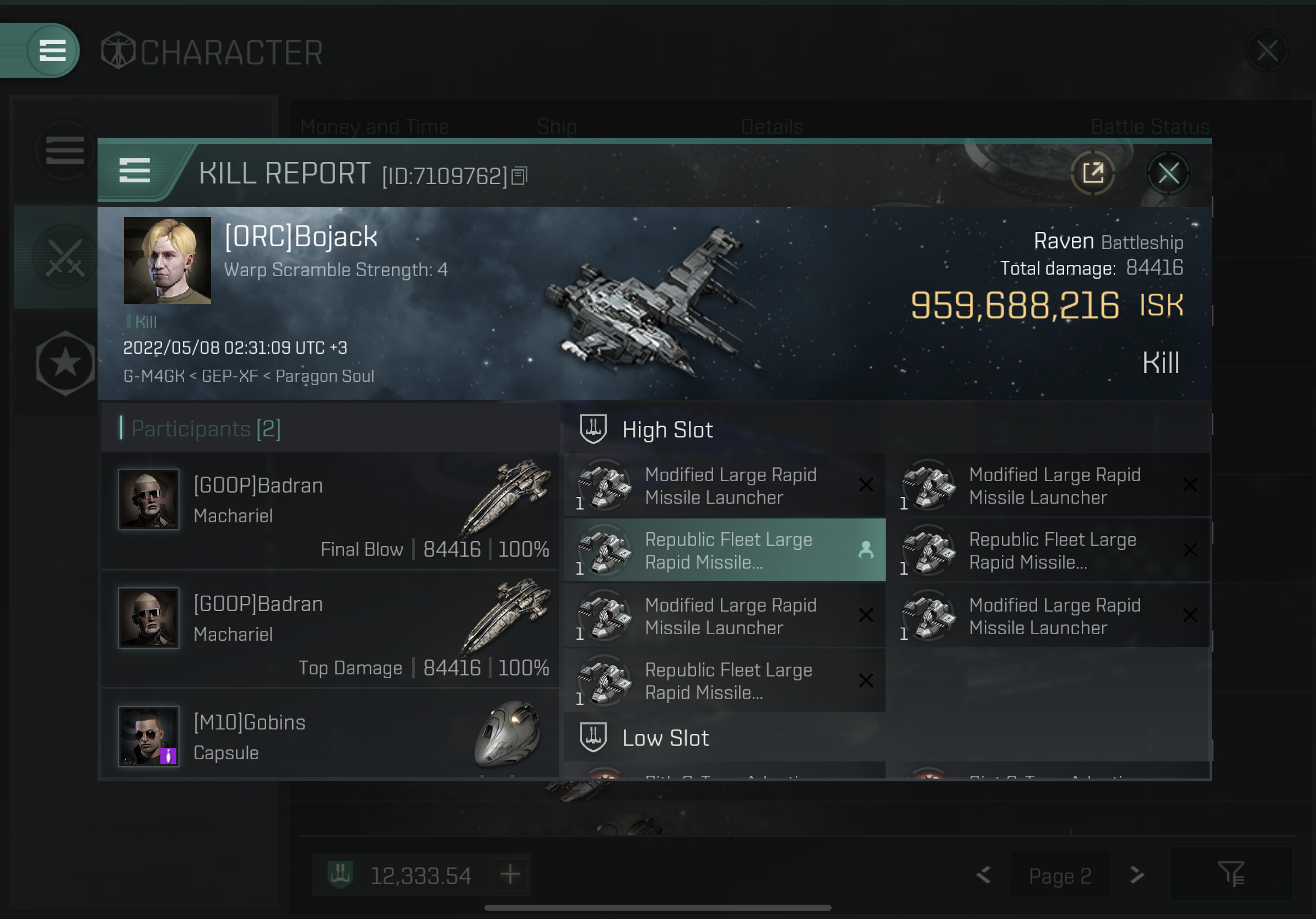Open the Character main menu button
The width and height of the screenshot is (1316, 919).
(x=52, y=51)
